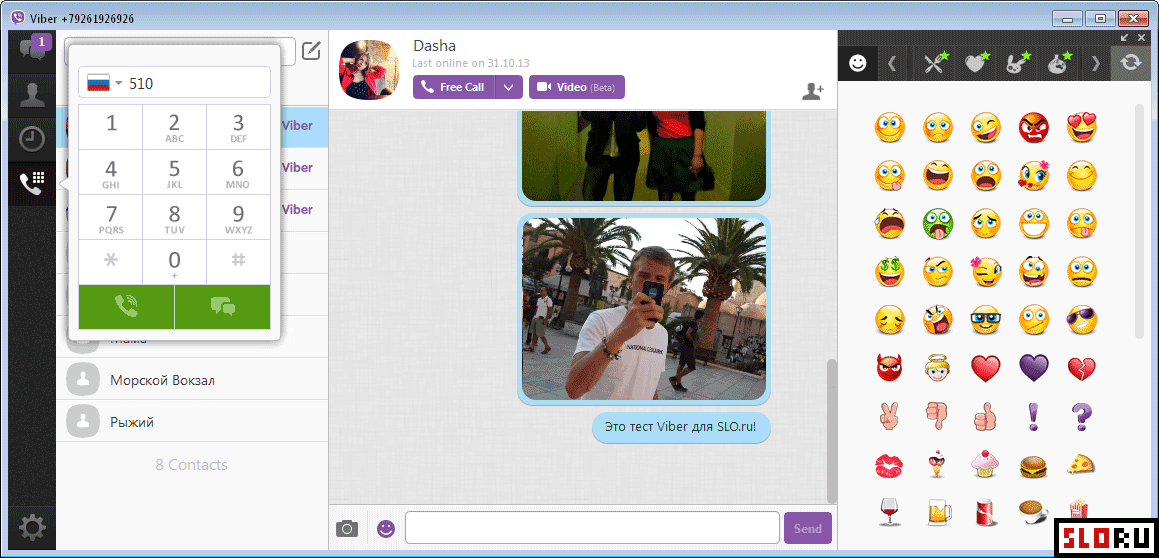Viewport: 1159px width, 558px height.
Task: Insert the victory hand emoticon
Action: pos(889,417)
